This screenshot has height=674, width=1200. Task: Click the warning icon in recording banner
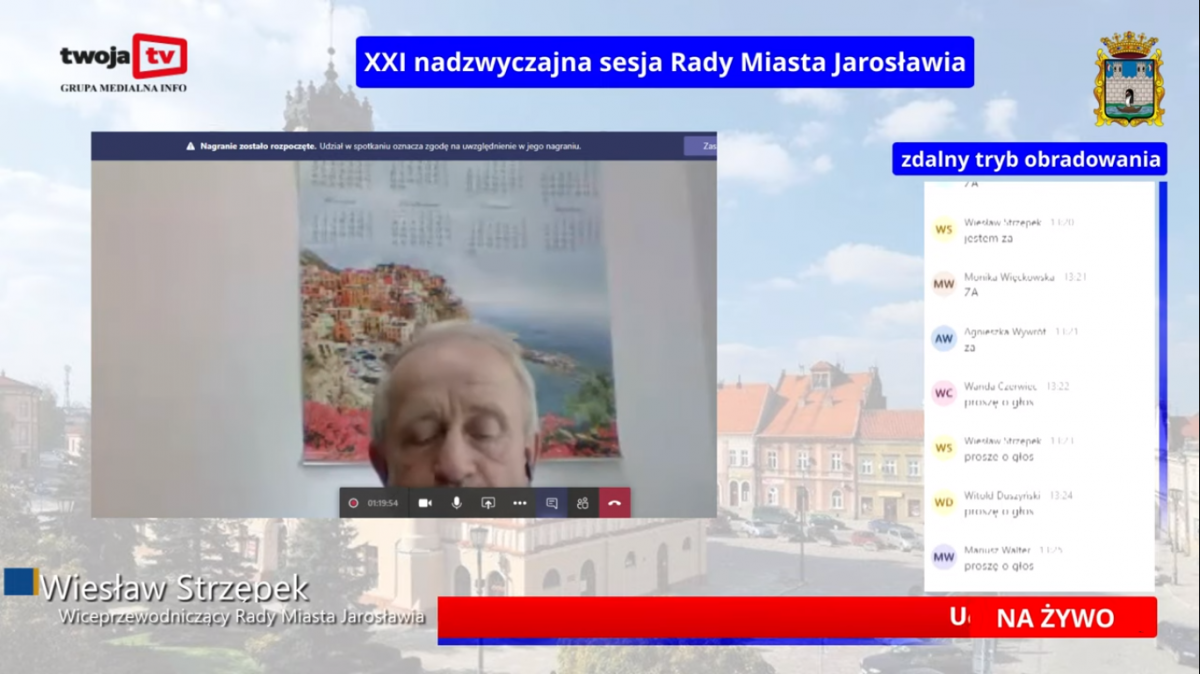[190, 146]
